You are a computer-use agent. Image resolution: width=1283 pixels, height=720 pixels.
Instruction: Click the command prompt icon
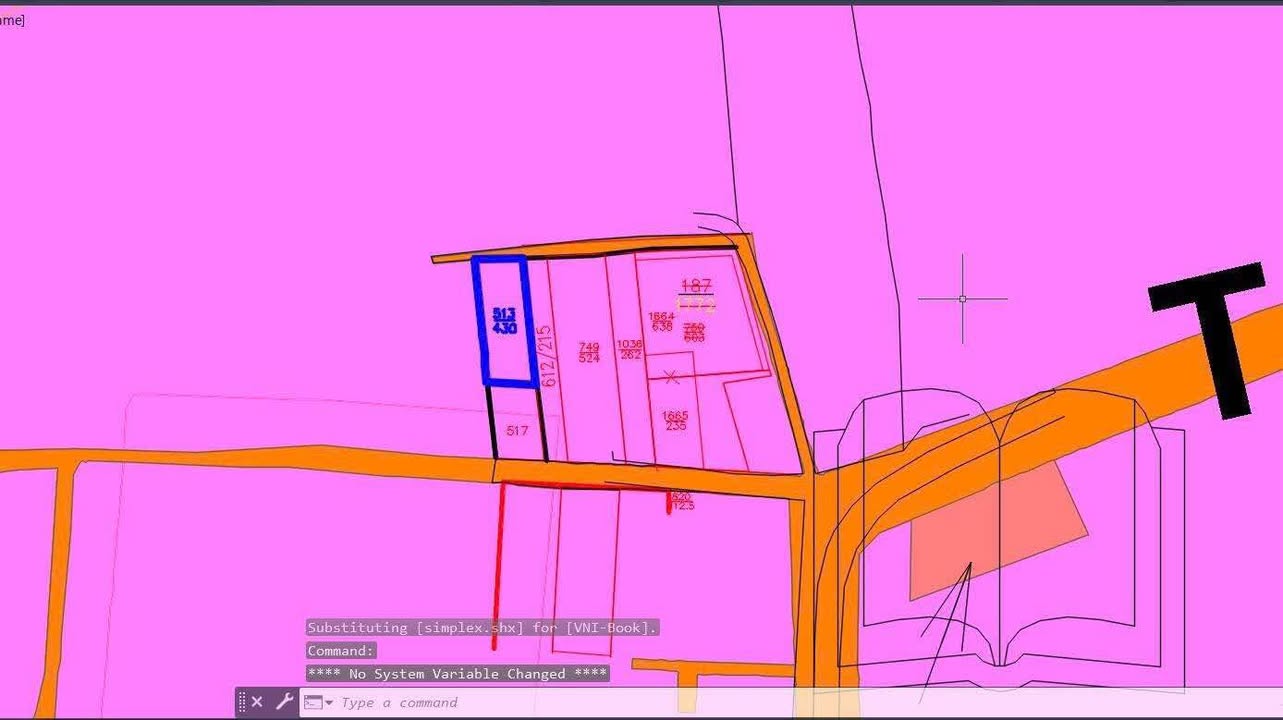tap(312, 702)
